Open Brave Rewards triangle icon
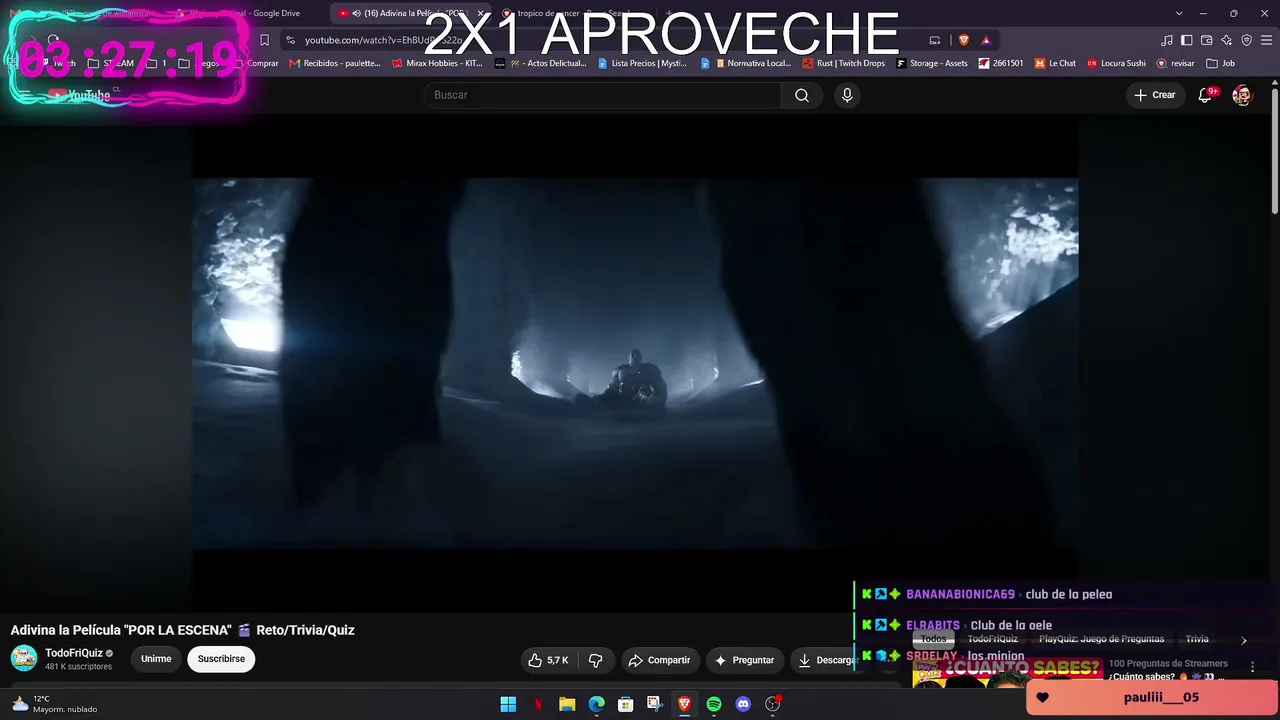The image size is (1280, 720). pos(986,40)
